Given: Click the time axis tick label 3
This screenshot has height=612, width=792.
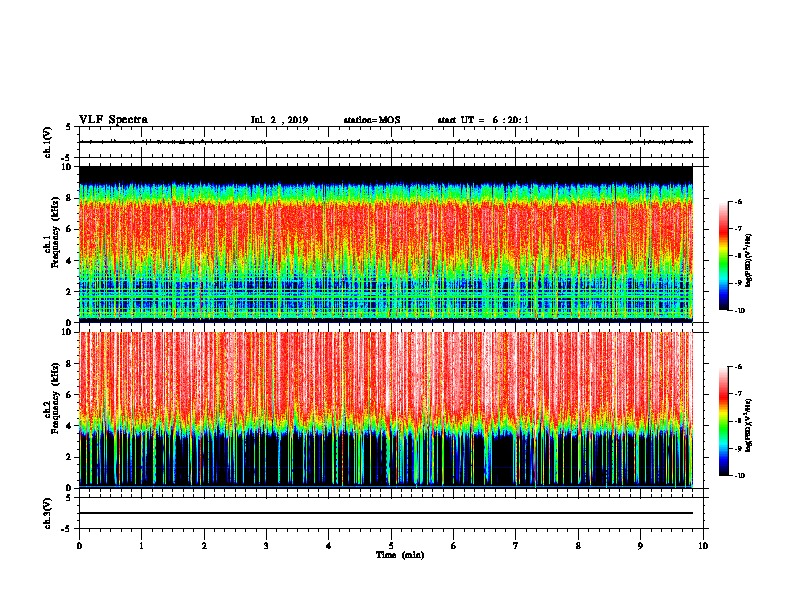Looking at the screenshot, I should [266, 546].
